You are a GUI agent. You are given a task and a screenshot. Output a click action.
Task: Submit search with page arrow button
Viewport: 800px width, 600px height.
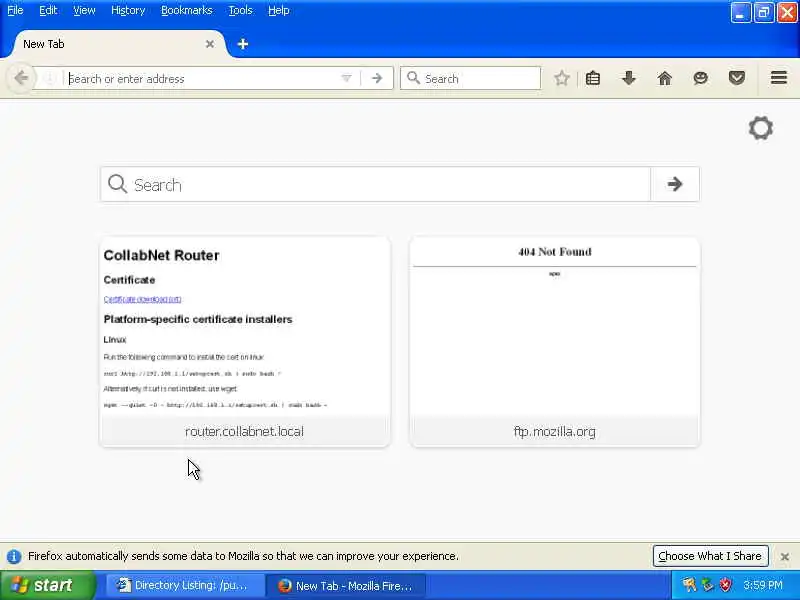[674, 184]
